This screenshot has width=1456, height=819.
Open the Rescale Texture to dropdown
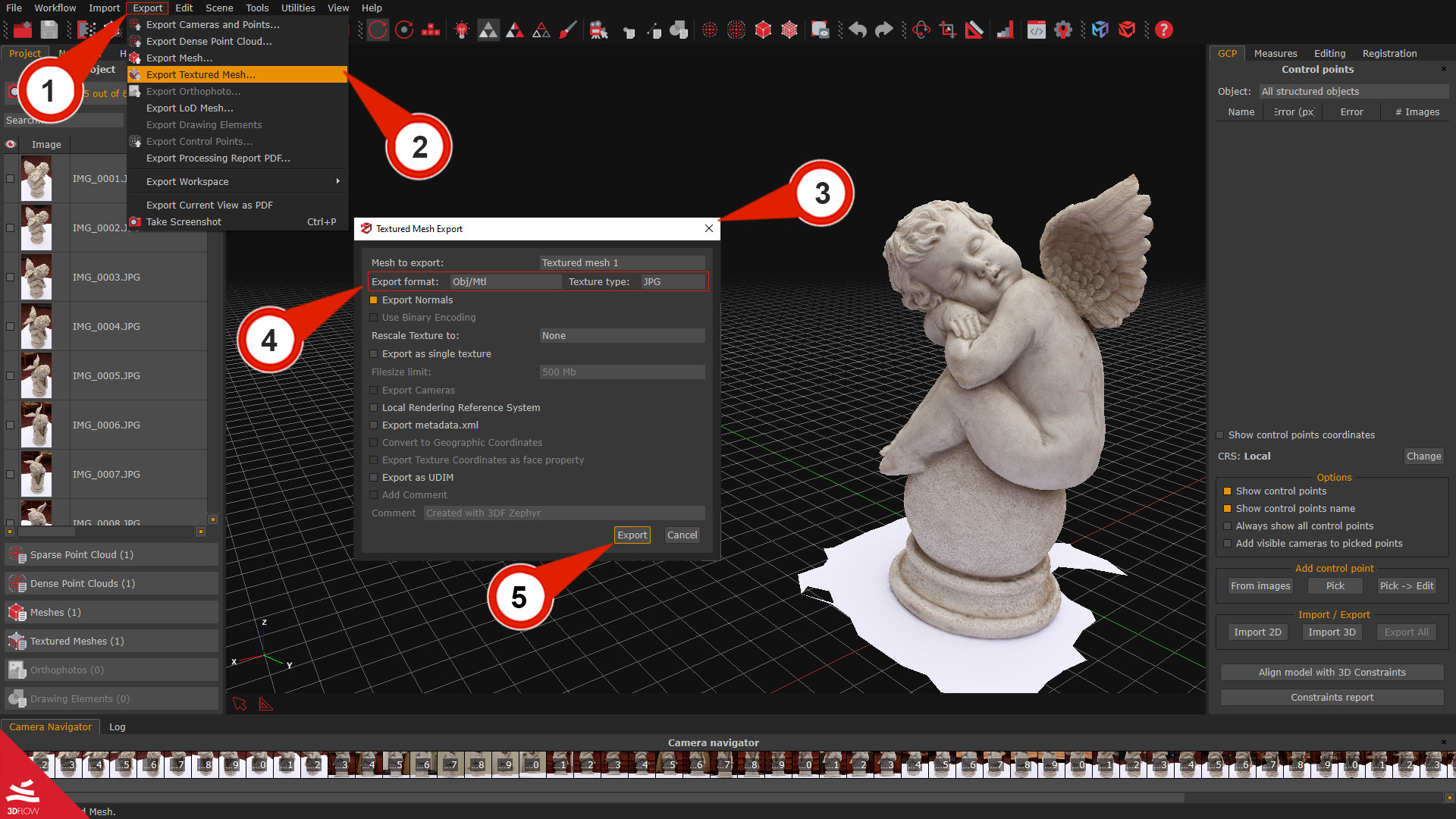tap(622, 335)
